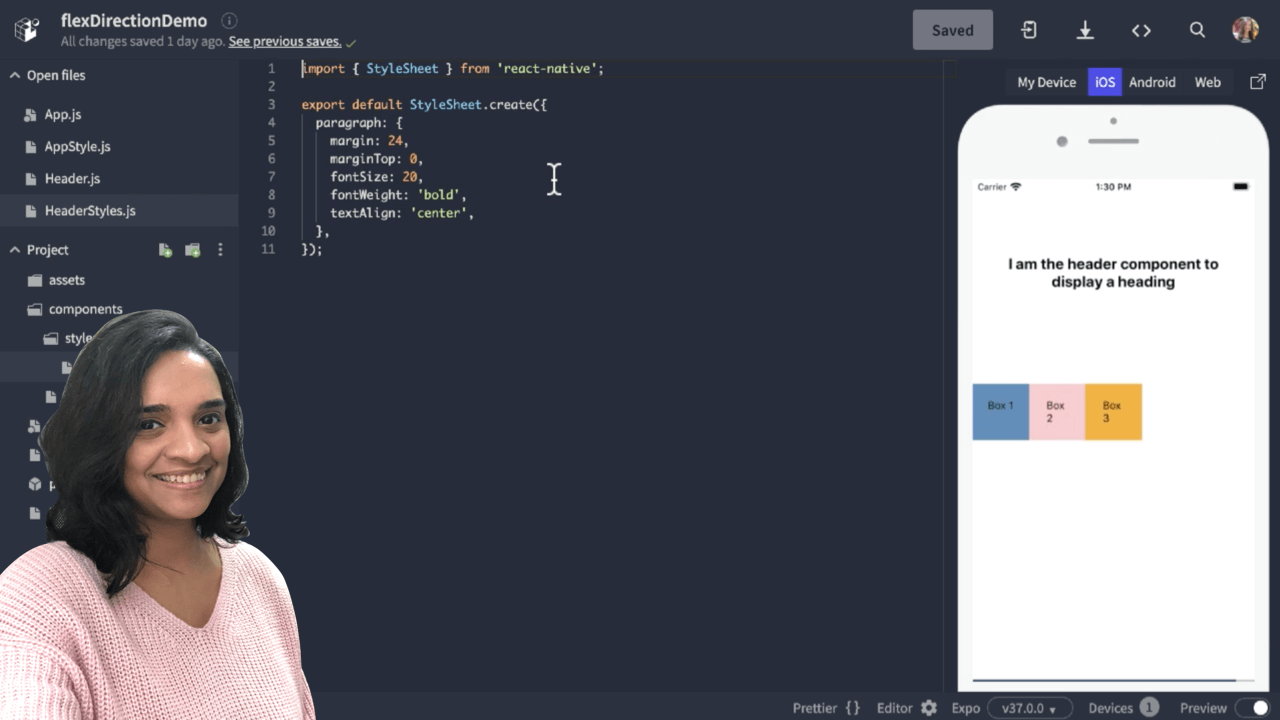Screen dimensions: 1280x720
Task: Open the Expo v37.0.0 version dropdown
Action: [x=1030, y=708]
